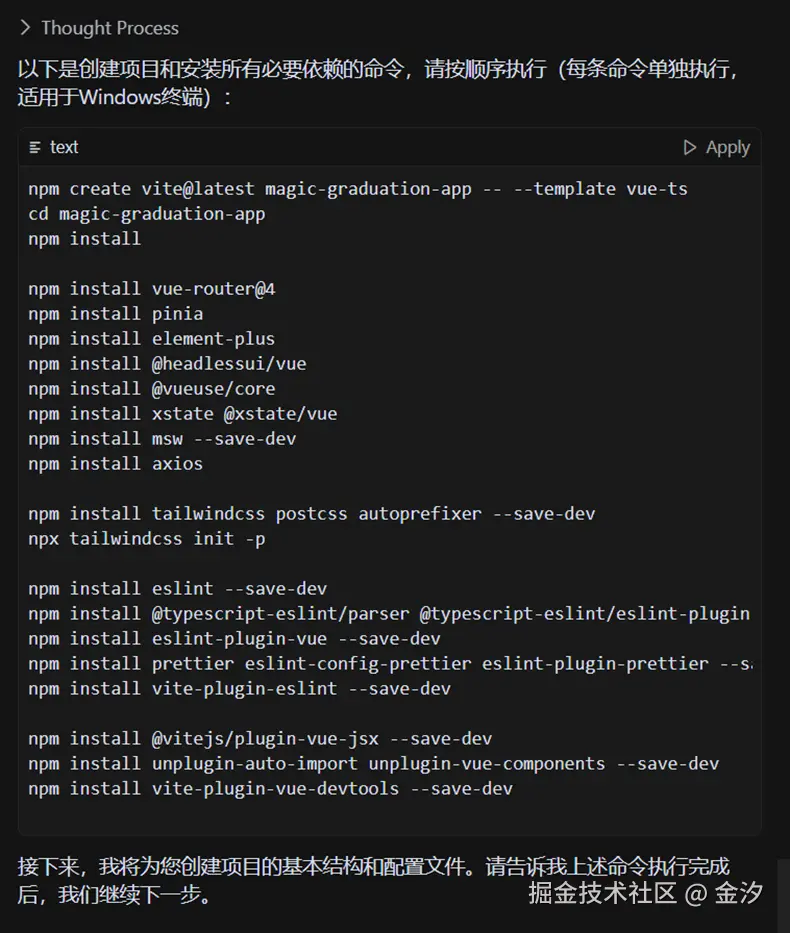The height and width of the screenshot is (933, 790).
Task: Click the cd magic-graduation-app line
Action: click(x=146, y=214)
